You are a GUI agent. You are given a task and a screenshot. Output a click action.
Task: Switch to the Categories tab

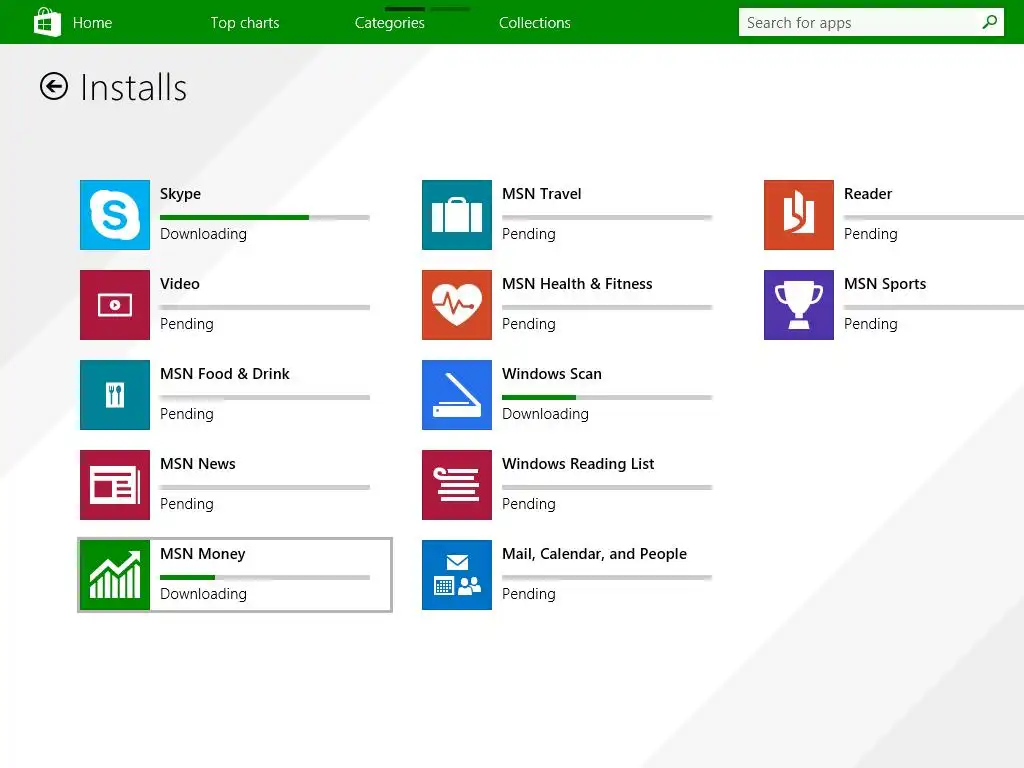pos(390,23)
